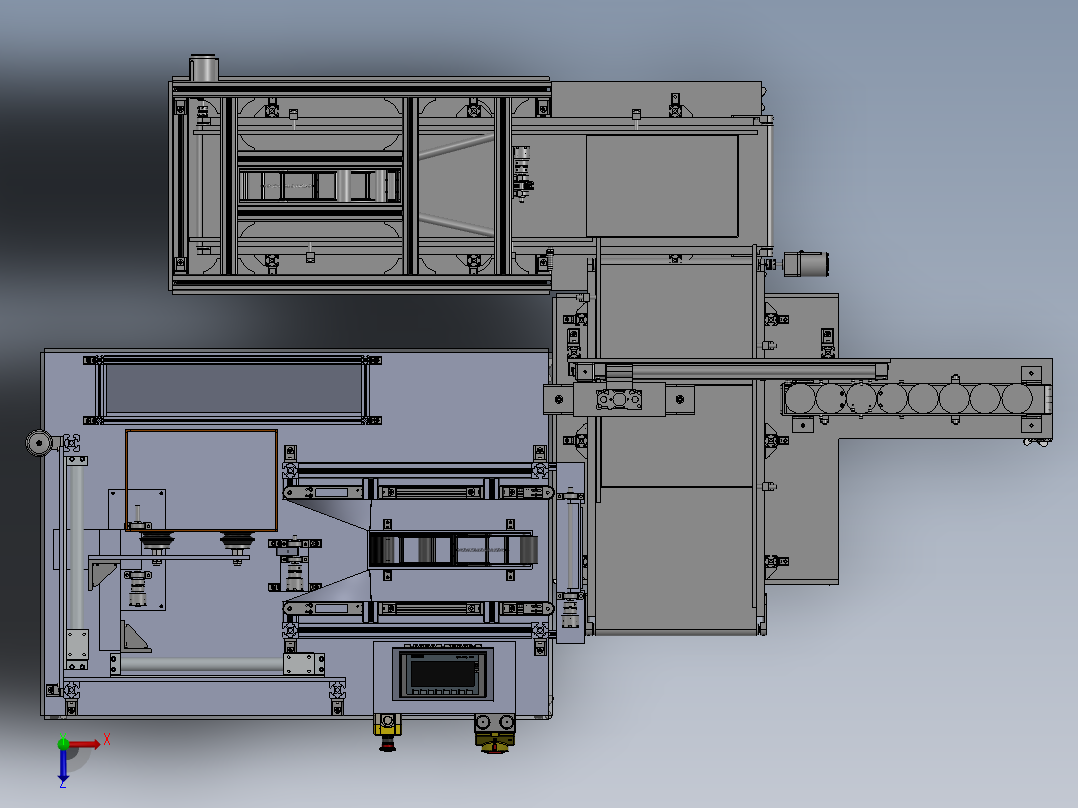This screenshot has height=808, width=1078.
Task: Select the yellow switch housing with two round knobs
Action: (495, 733)
